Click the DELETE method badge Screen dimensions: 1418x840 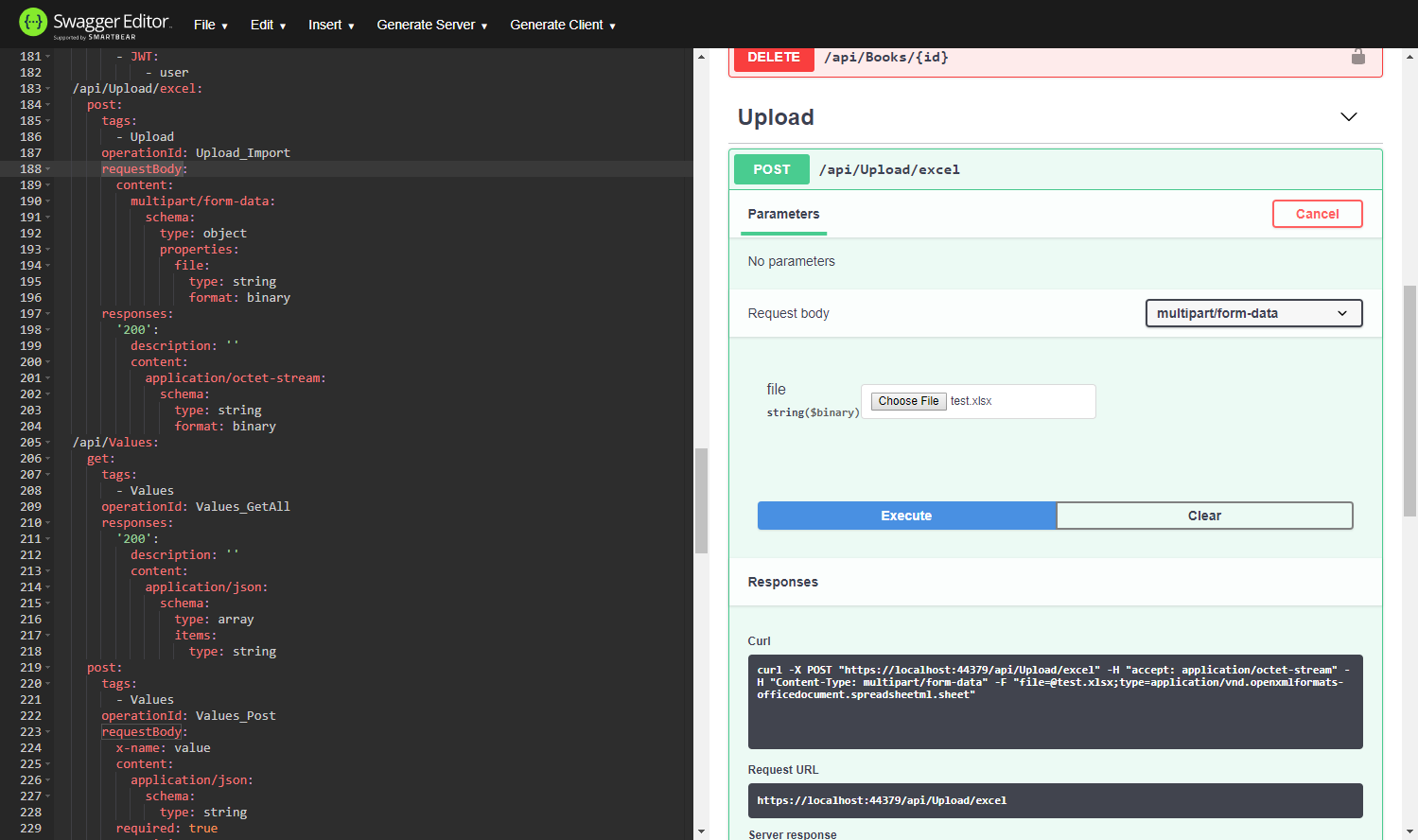(x=774, y=59)
